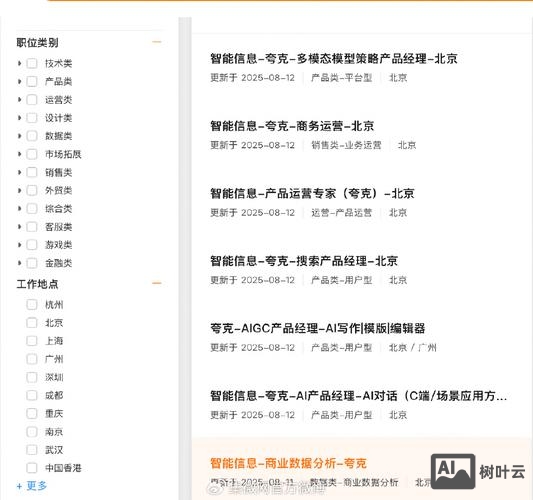Select the 上海 location checkbox
This screenshot has width=533, height=500.
(32, 341)
